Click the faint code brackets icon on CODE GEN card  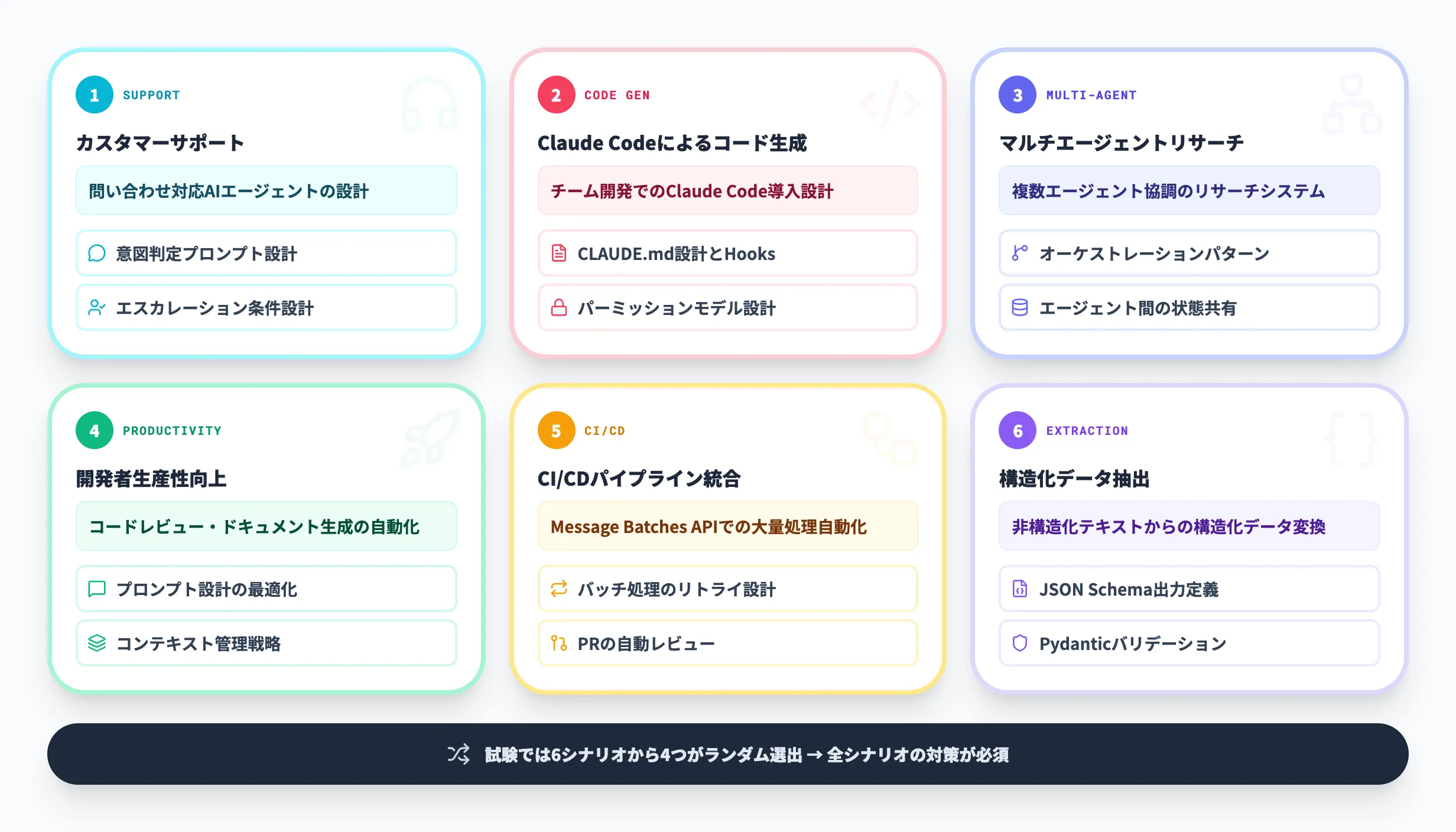[890, 104]
